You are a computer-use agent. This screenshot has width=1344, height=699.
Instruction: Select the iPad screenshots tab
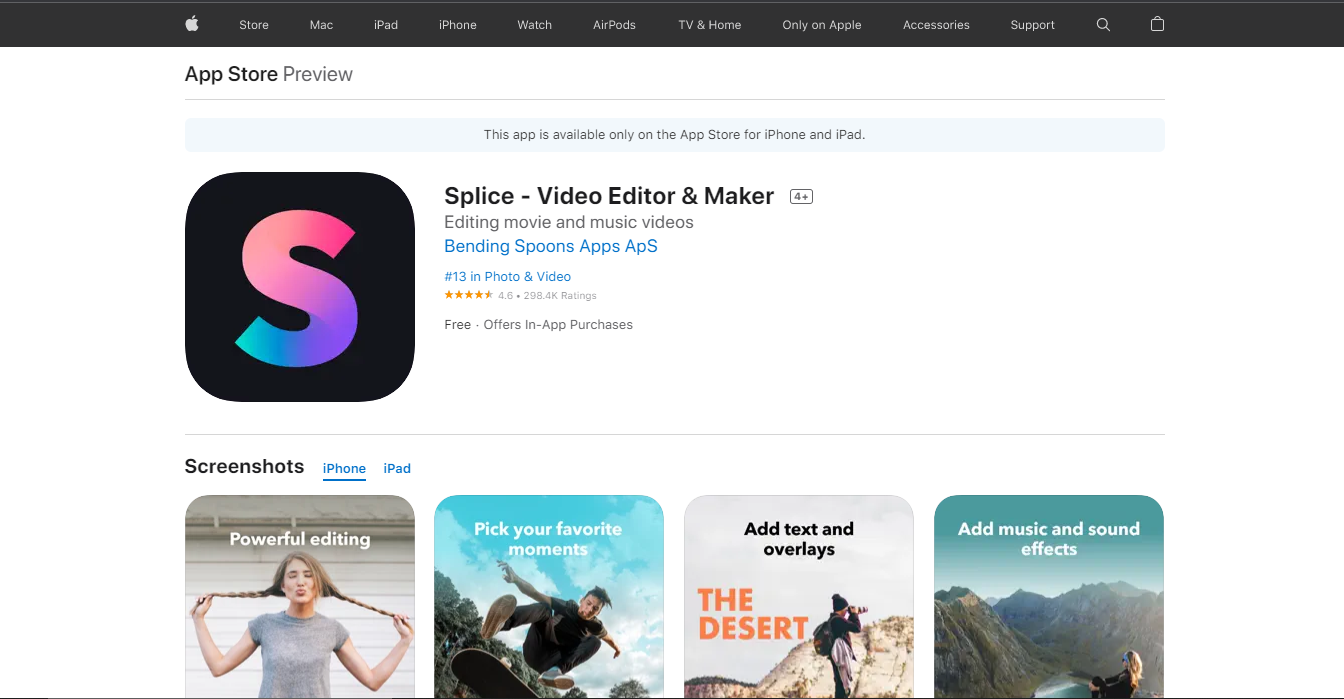pos(397,469)
